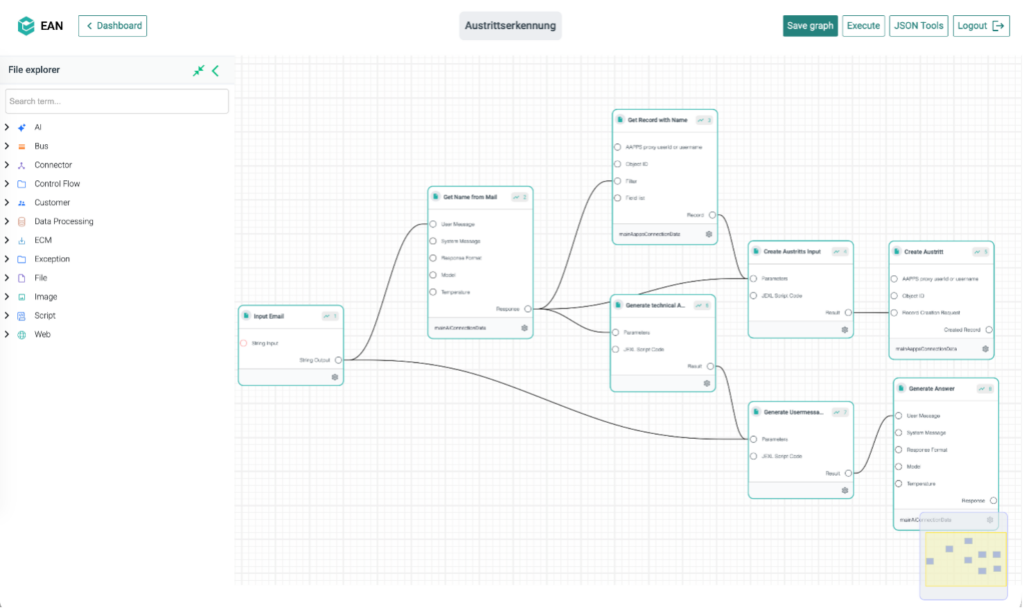Log out of the application
Viewport: 1024px width, 610px height.
point(981,25)
